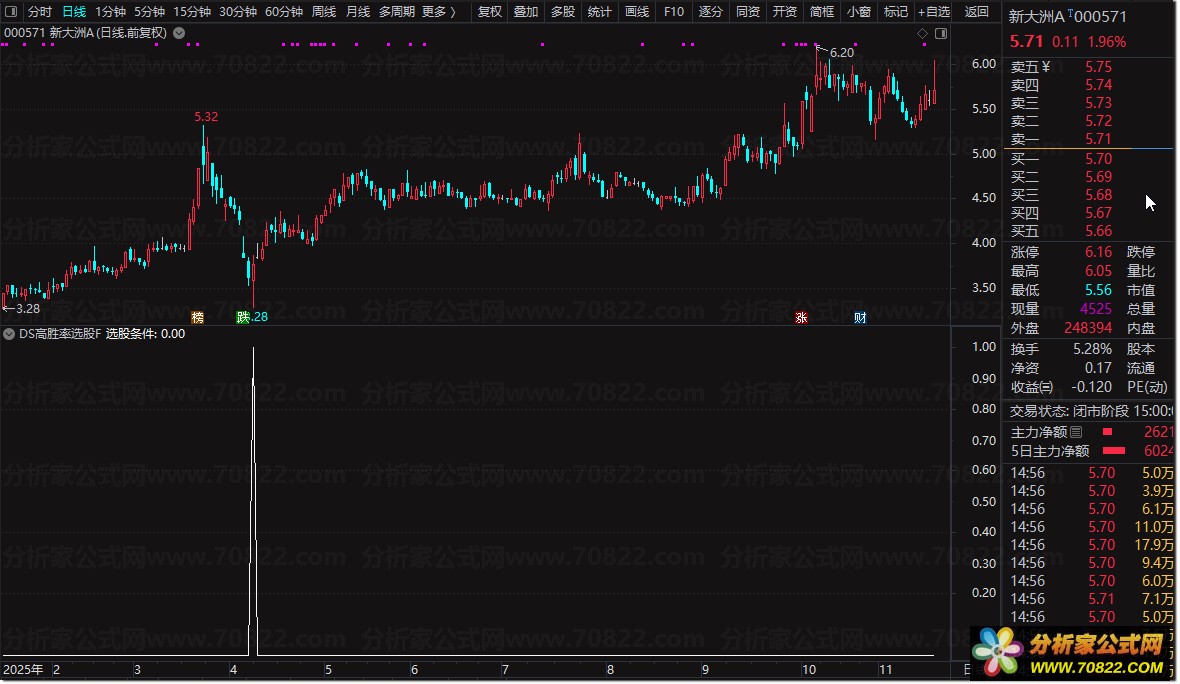The height and width of the screenshot is (684, 1180).
Task: Switch to 分时 intraday chart
Action: pyautogui.click(x=40, y=11)
